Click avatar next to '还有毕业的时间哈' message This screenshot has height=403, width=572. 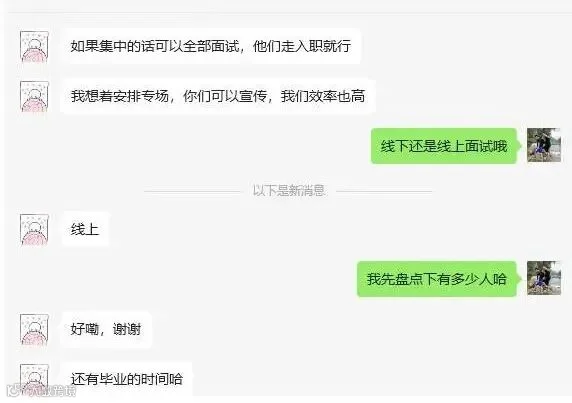coord(34,379)
